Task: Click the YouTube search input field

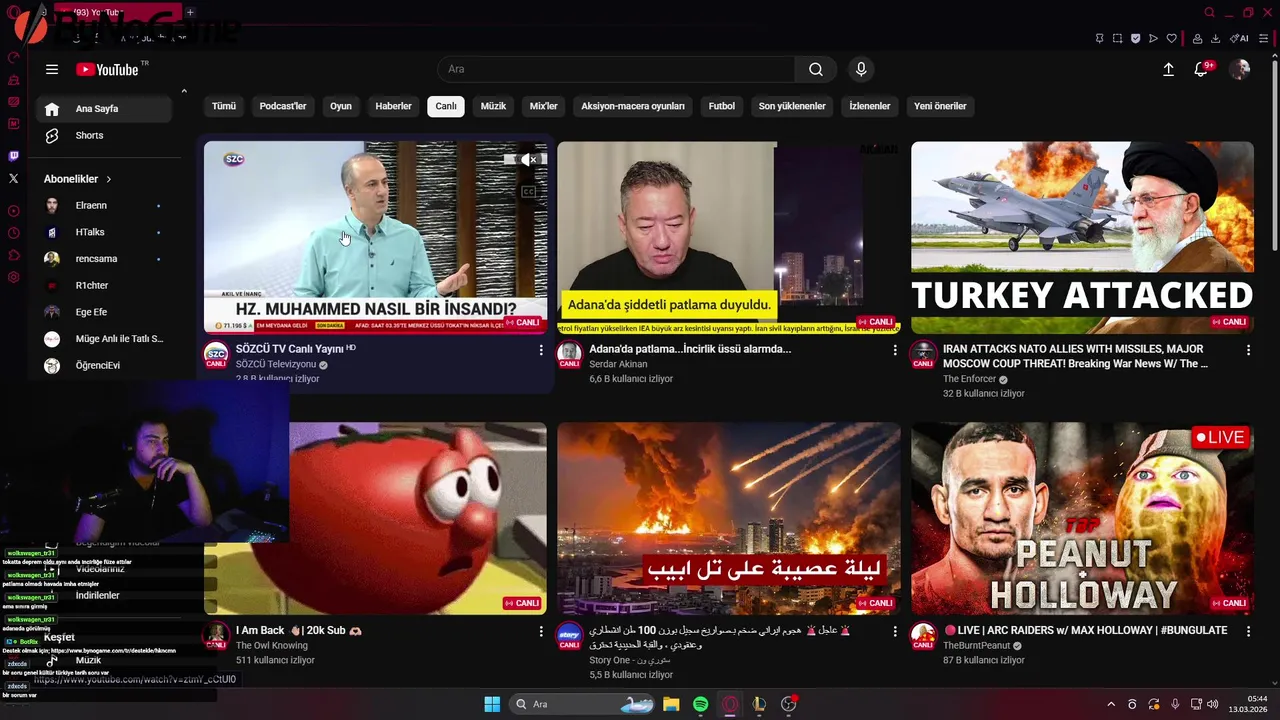Action: [616, 69]
